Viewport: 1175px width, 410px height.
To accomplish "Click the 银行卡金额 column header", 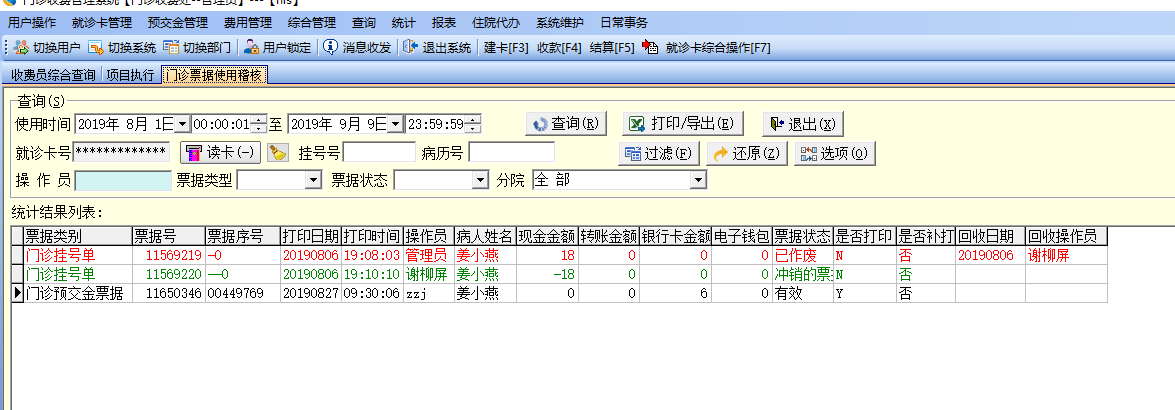I will [675, 237].
